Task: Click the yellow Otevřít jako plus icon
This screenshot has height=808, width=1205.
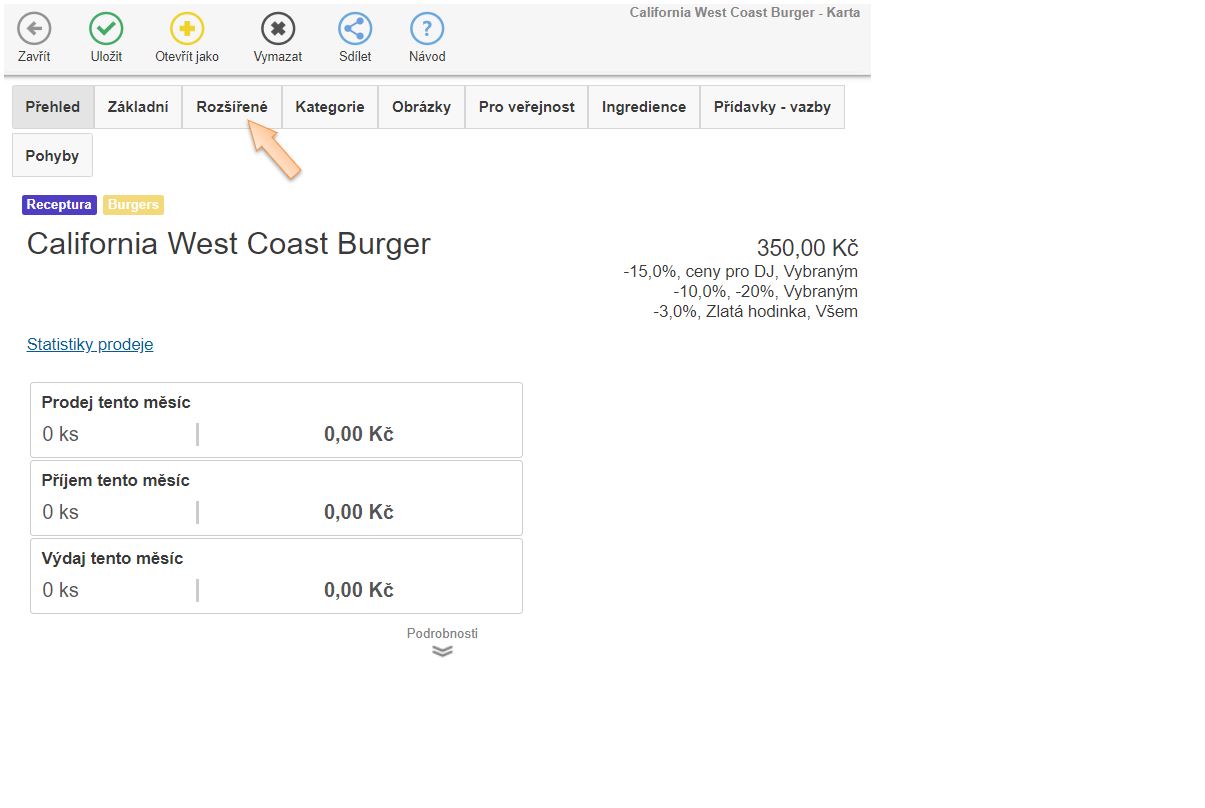Action: point(187,29)
